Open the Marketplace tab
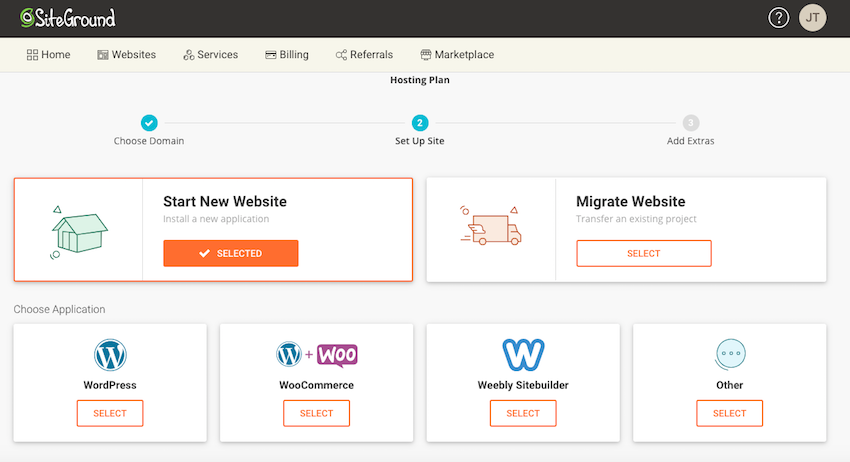 457,54
